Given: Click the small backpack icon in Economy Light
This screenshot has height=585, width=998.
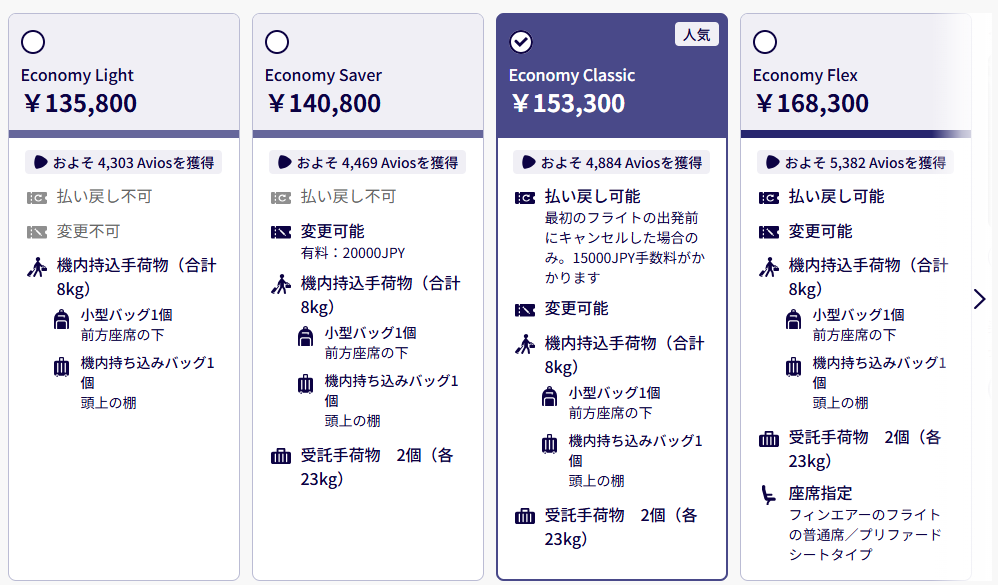Looking at the screenshot, I should point(62,318).
